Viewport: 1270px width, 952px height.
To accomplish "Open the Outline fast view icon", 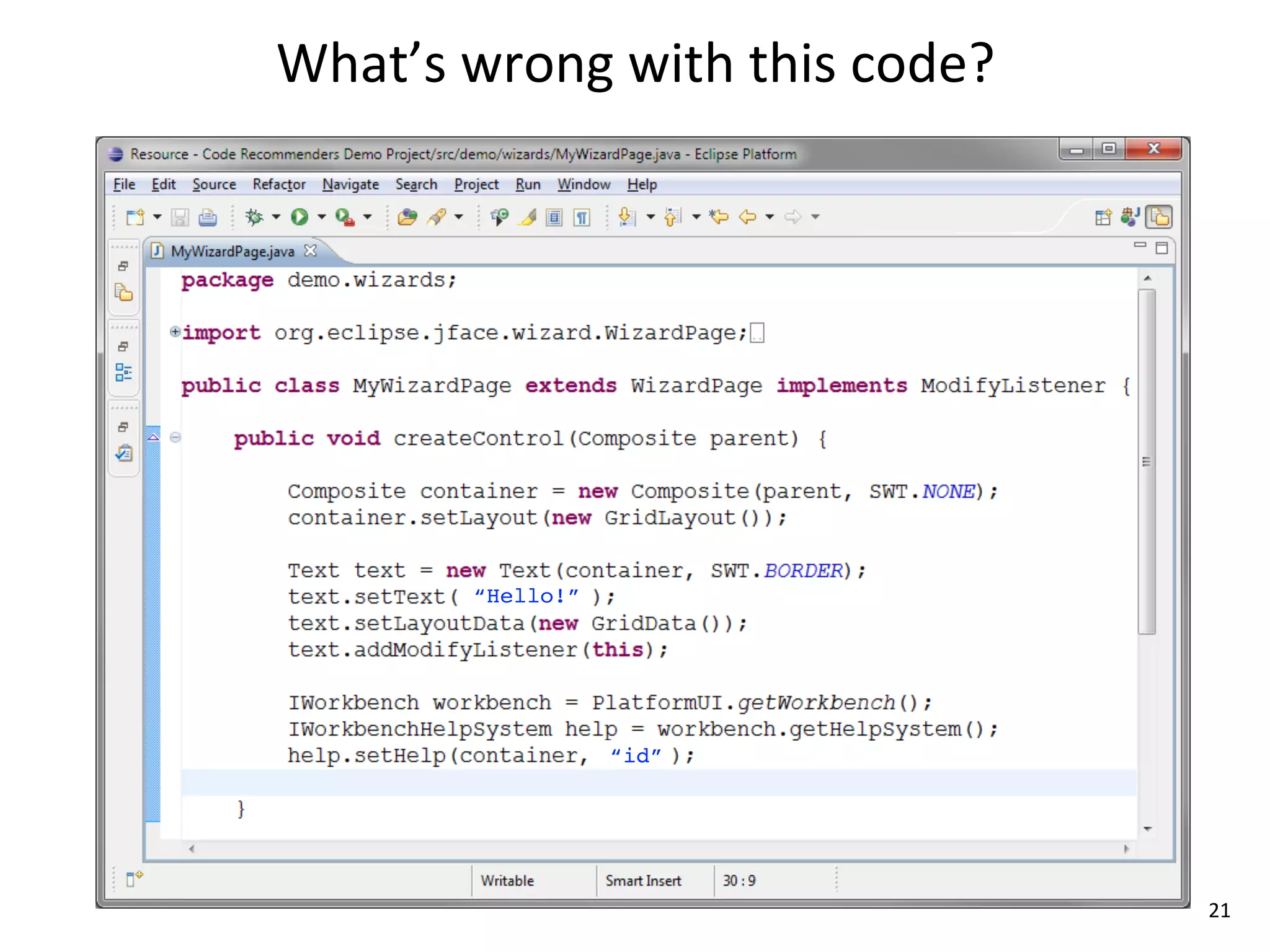I will [123, 372].
